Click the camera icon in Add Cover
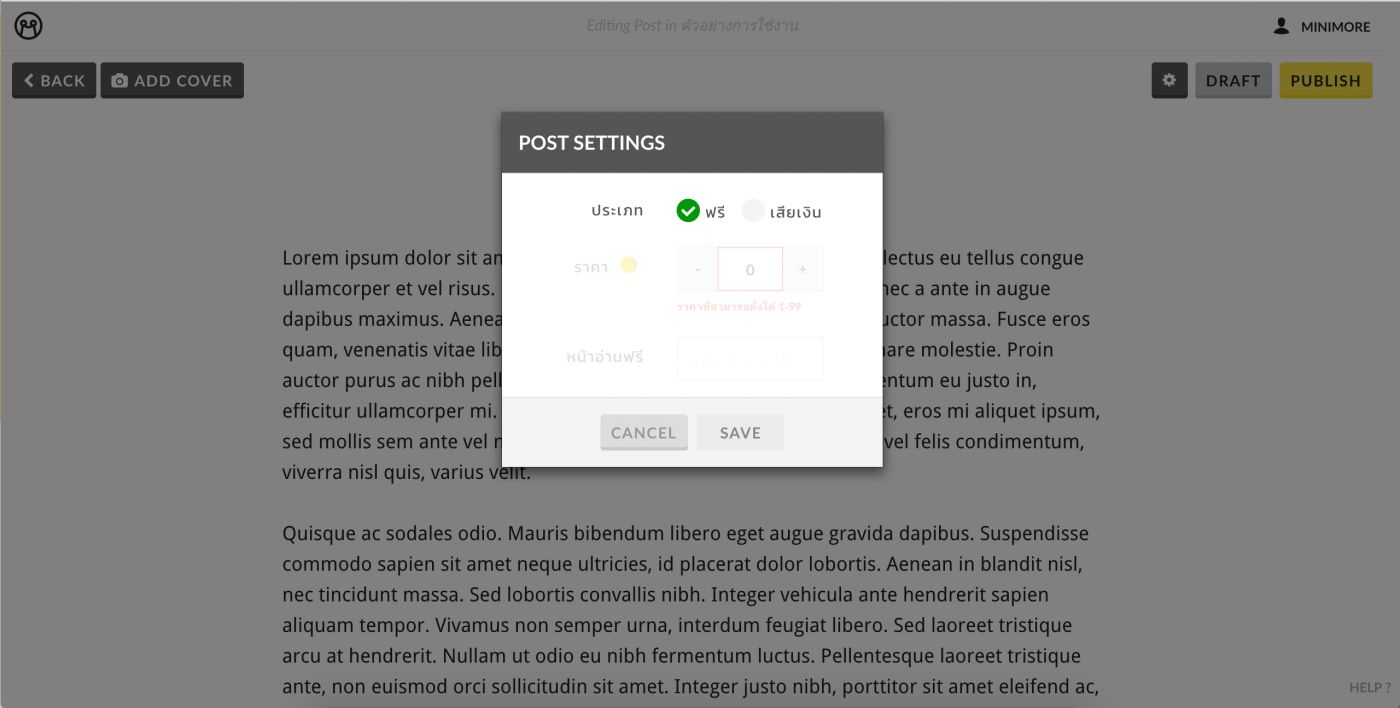This screenshot has width=1400, height=708. pyautogui.click(x=120, y=81)
